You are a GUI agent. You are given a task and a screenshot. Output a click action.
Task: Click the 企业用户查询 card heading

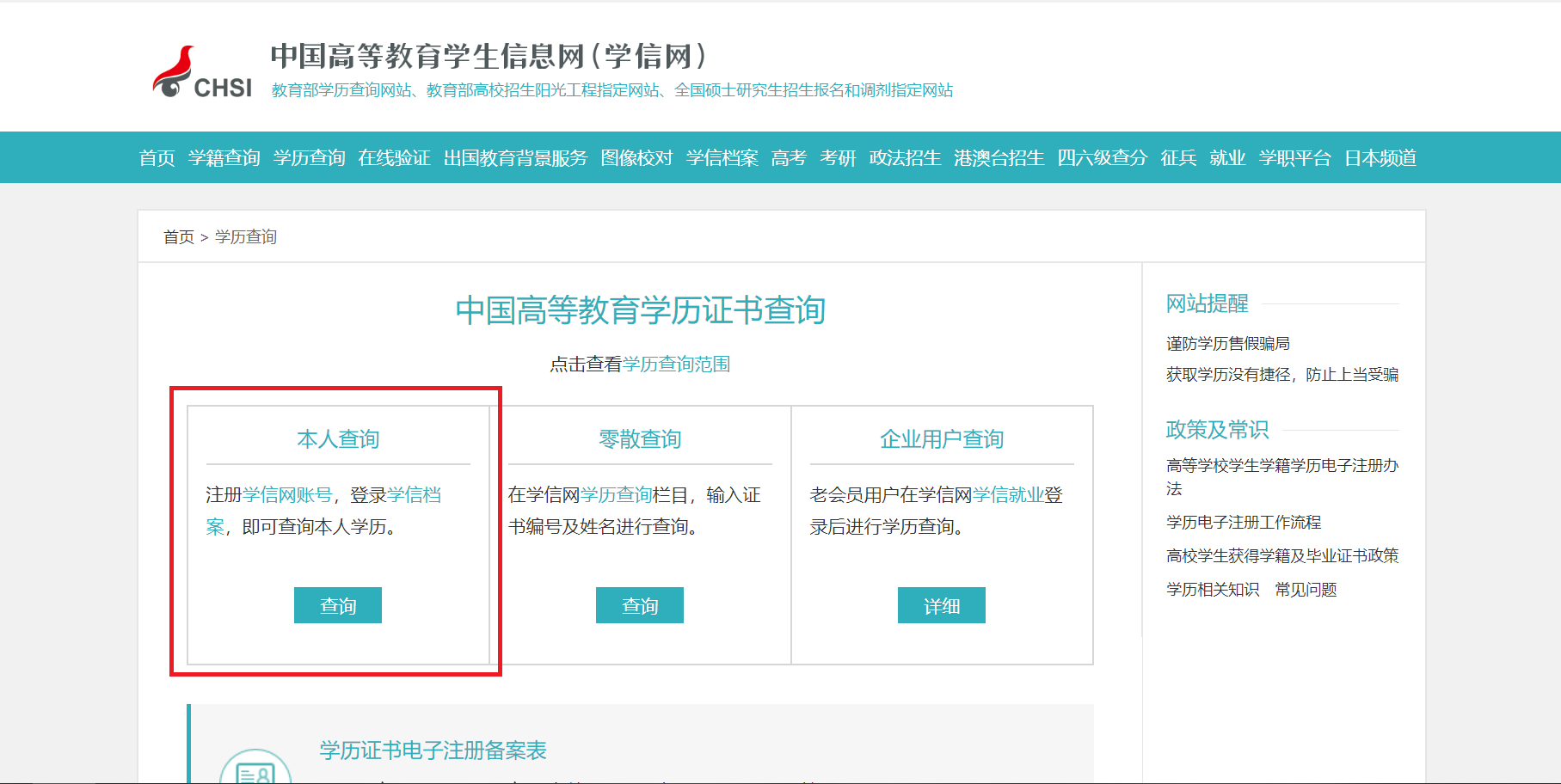[942, 439]
